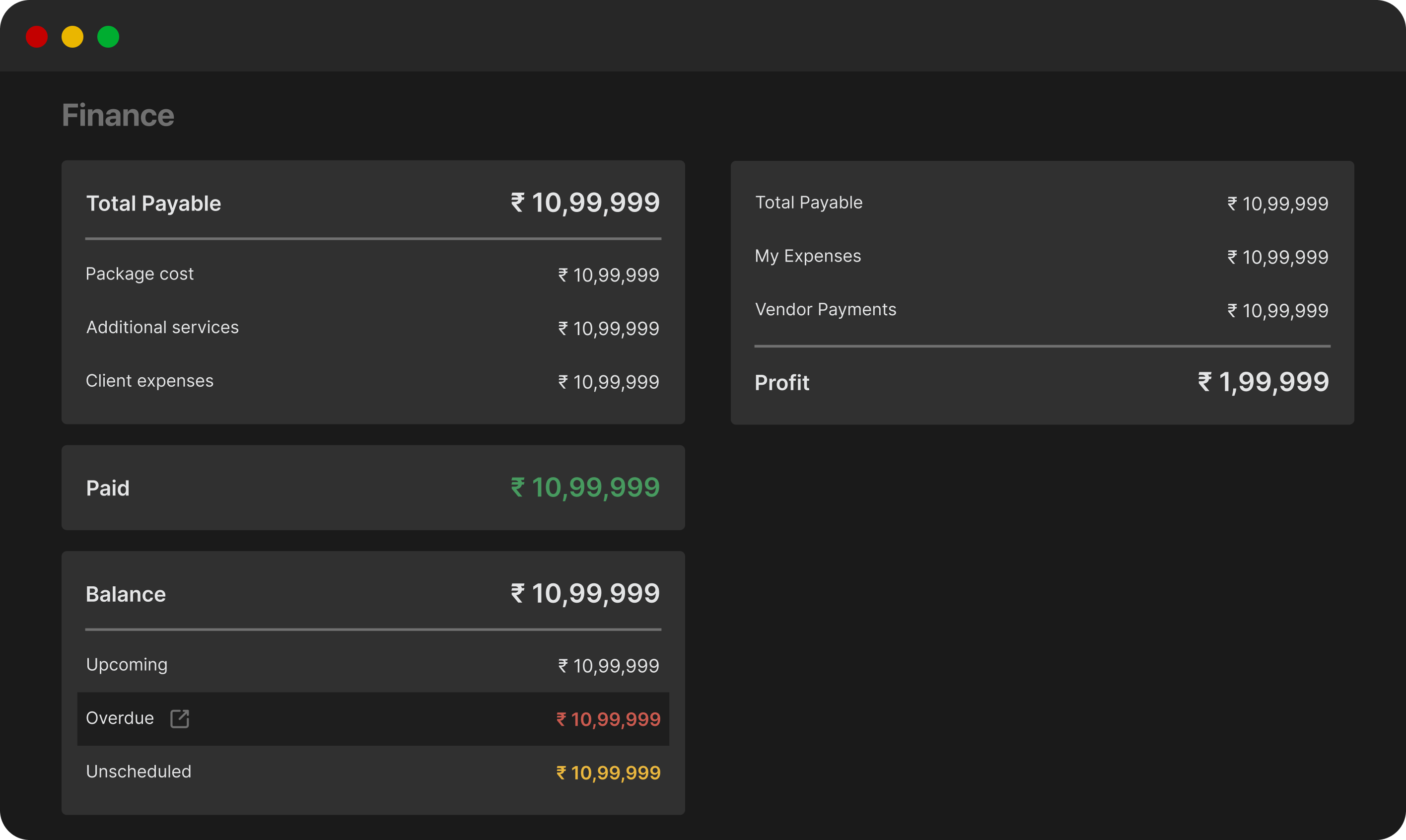Image resolution: width=1406 pixels, height=840 pixels.
Task: Select the Overdue row label
Action: pyautogui.click(x=120, y=718)
